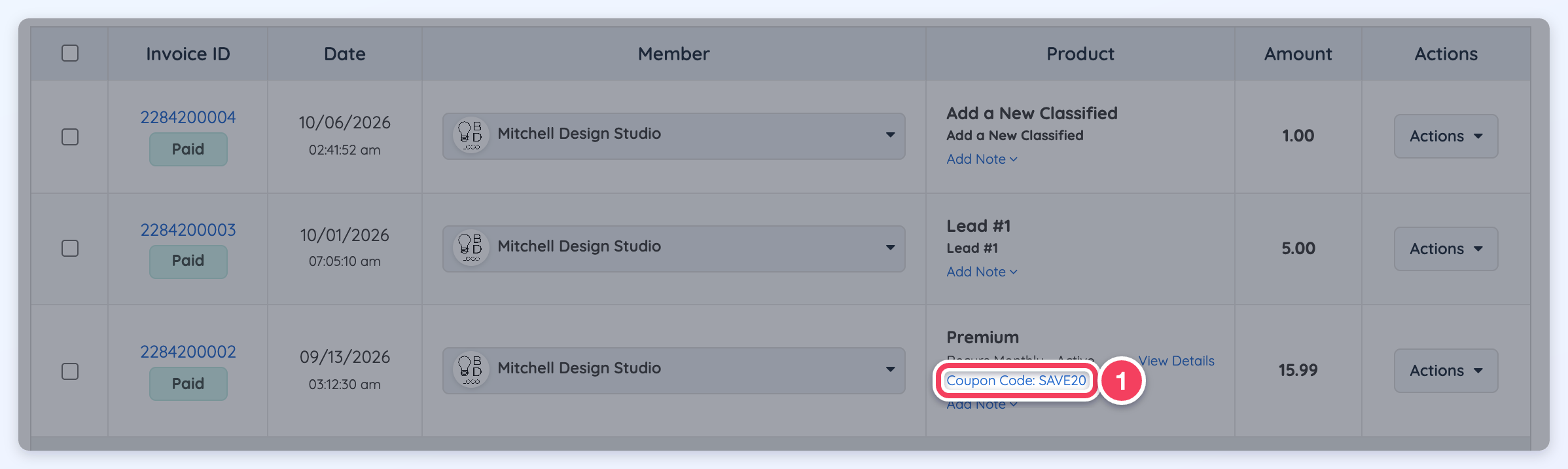The height and width of the screenshot is (469, 1568).
Task: Click the time 02:41:52 am
Action: point(345,150)
